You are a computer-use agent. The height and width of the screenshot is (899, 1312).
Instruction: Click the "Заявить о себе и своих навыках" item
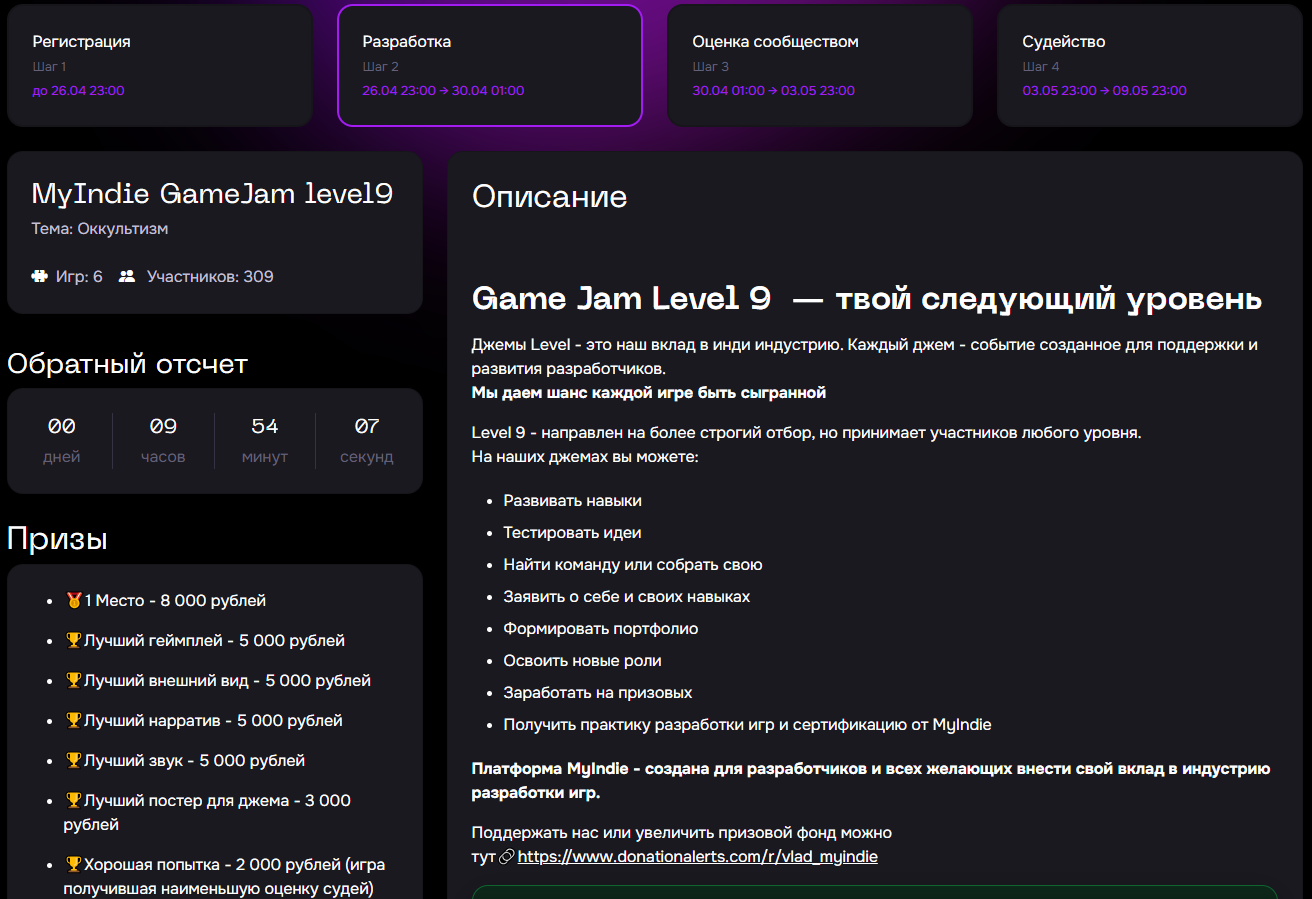pyautogui.click(x=627, y=597)
